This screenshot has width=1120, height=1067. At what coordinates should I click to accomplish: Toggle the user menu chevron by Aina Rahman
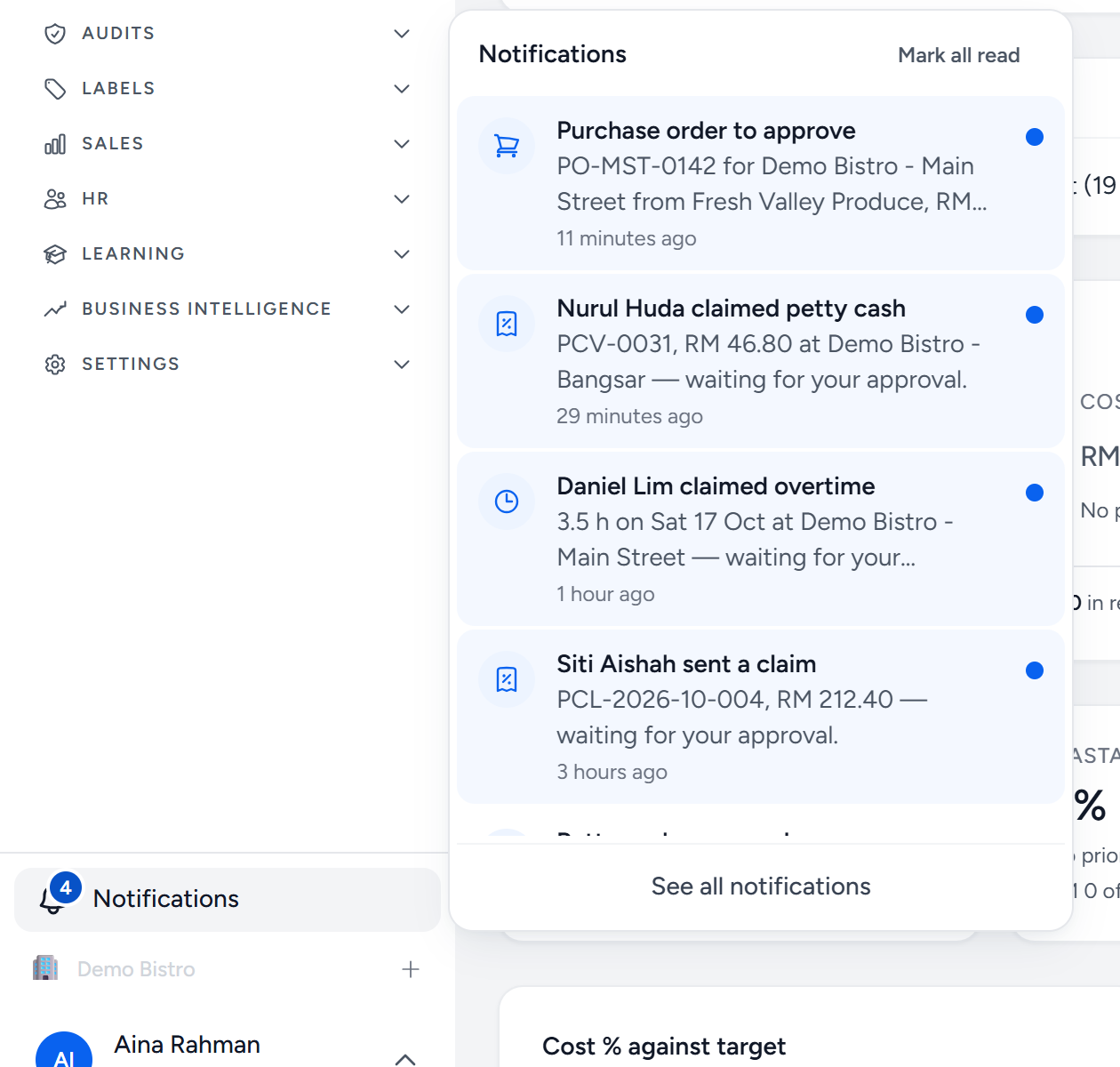pyautogui.click(x=405, y=1058)
